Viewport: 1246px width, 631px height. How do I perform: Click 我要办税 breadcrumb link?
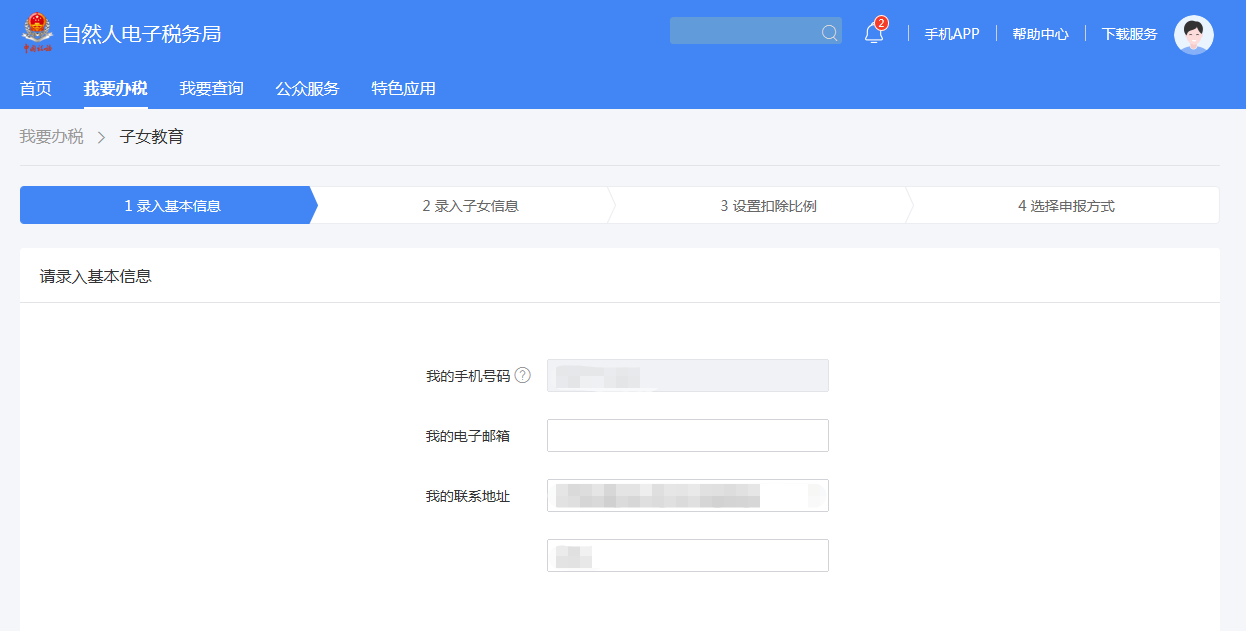52,137
